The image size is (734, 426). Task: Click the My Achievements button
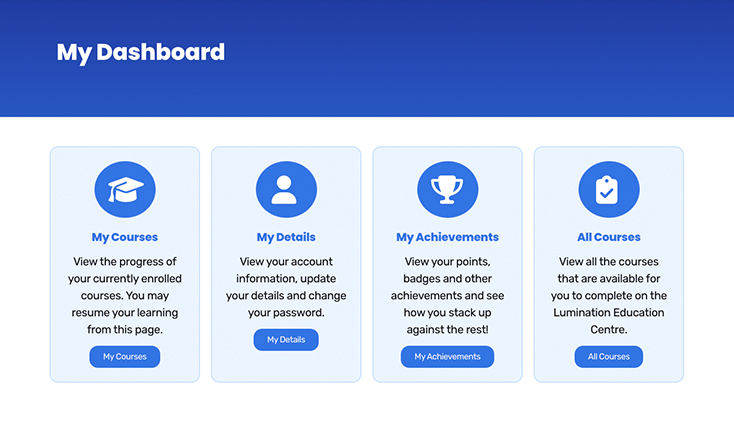pos(448,357)
